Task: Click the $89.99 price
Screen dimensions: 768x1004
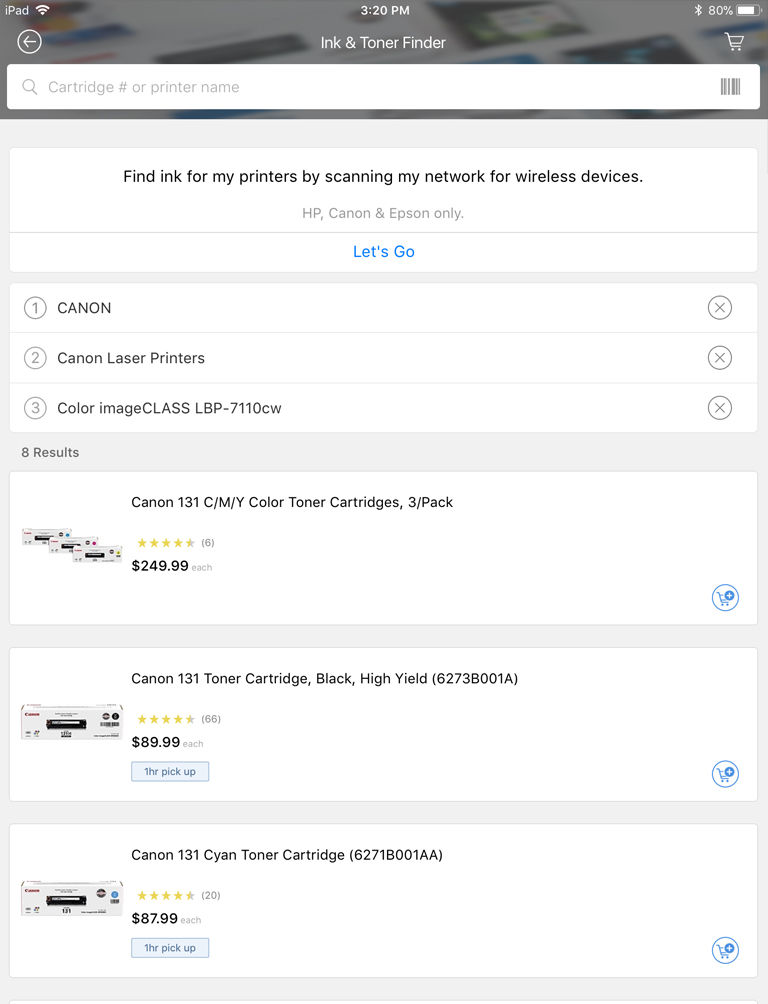Action: 156,742
